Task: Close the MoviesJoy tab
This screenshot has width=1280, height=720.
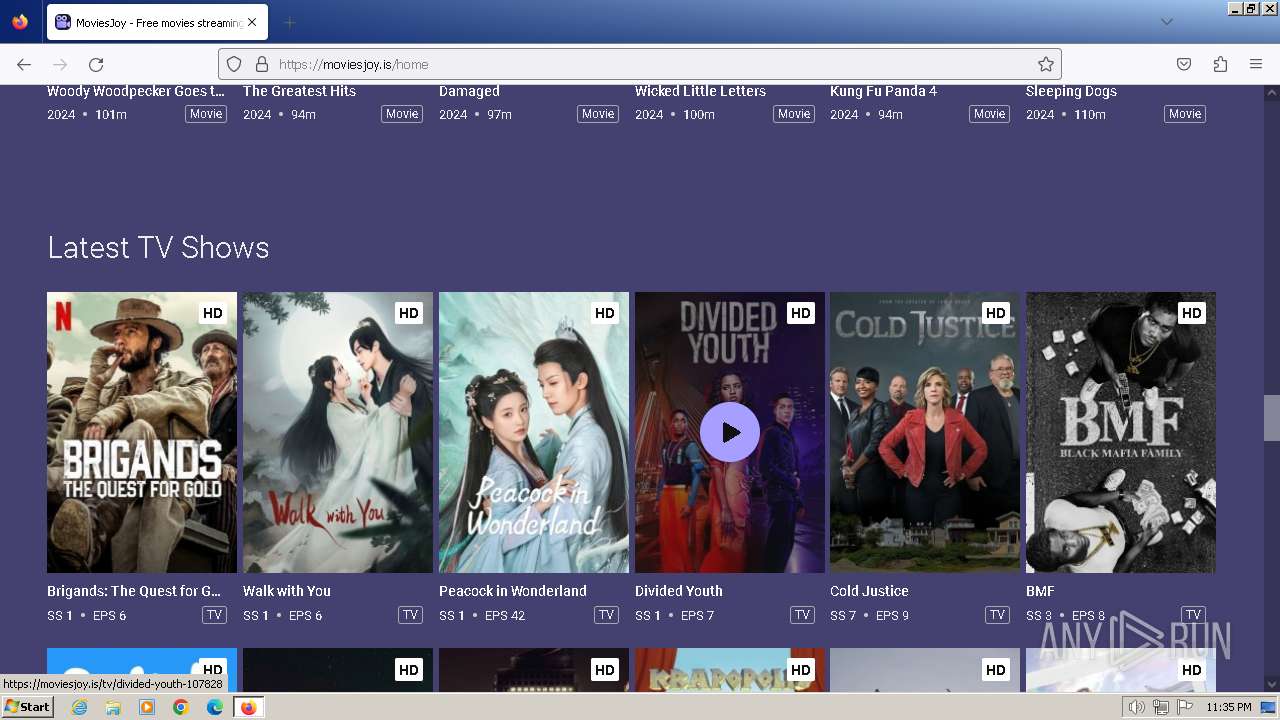Action: [251, 22]
